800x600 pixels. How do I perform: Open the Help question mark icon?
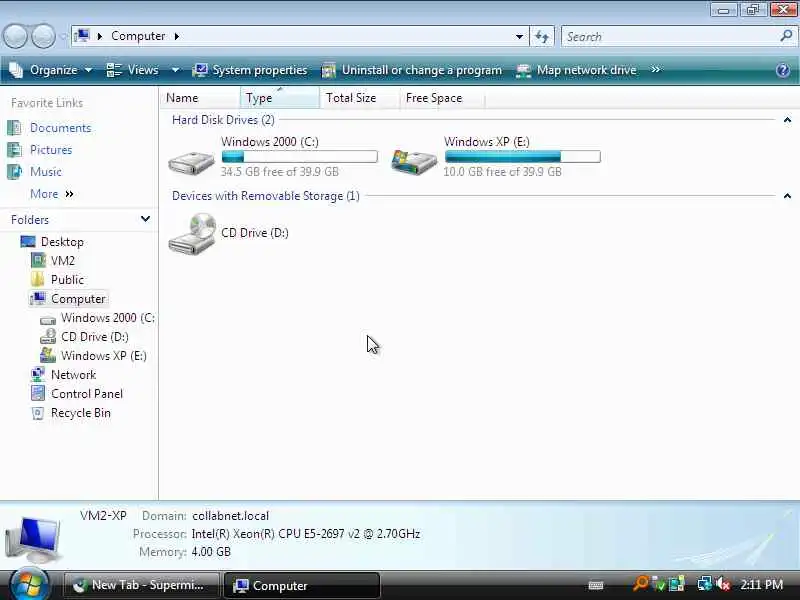(783, 70)
